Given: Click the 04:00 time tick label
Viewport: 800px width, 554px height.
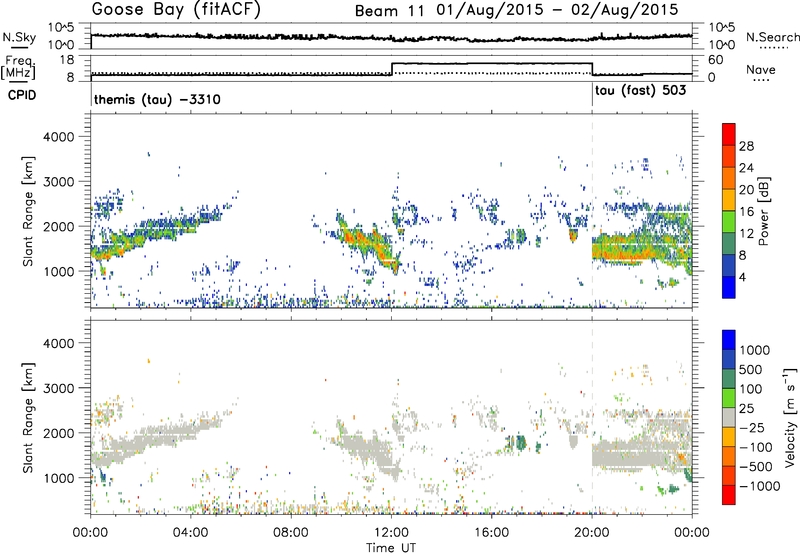Looking at the screenshot, I should click(x=190, y=533).
